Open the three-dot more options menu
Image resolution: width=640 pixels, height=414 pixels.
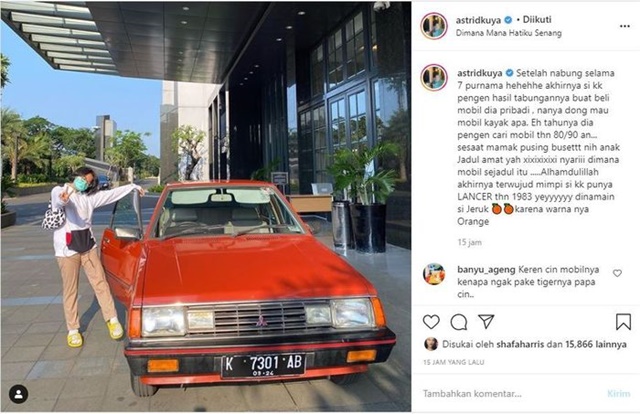(624, 26)
